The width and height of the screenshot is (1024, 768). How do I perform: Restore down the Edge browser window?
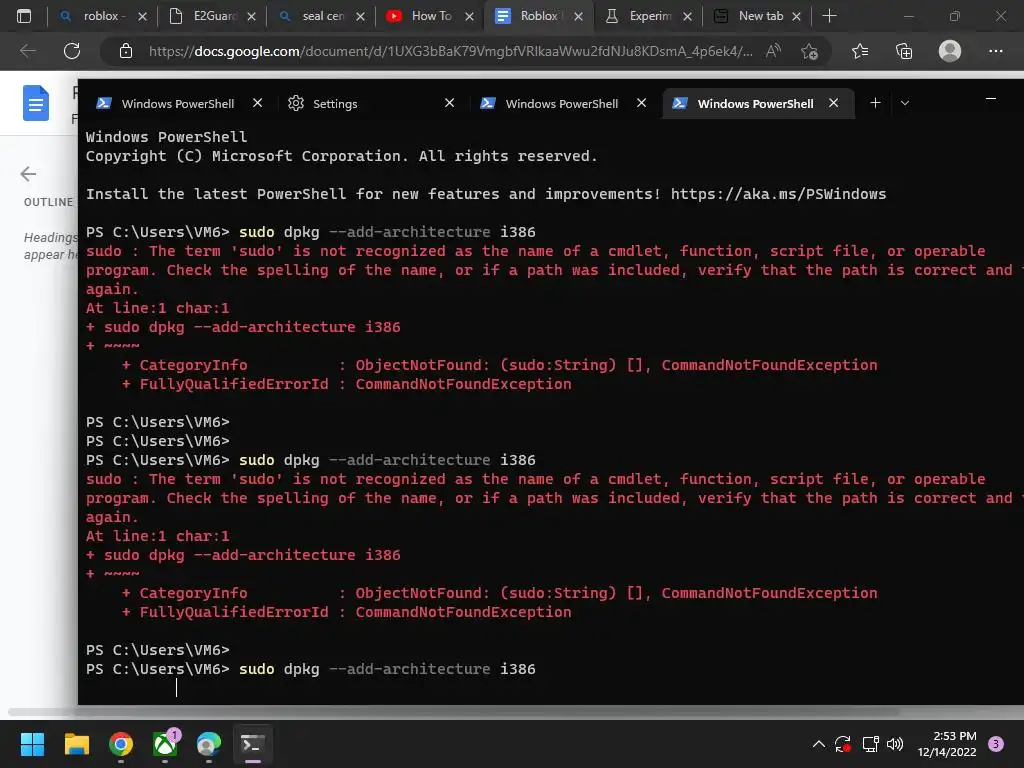tap(955, 16)
